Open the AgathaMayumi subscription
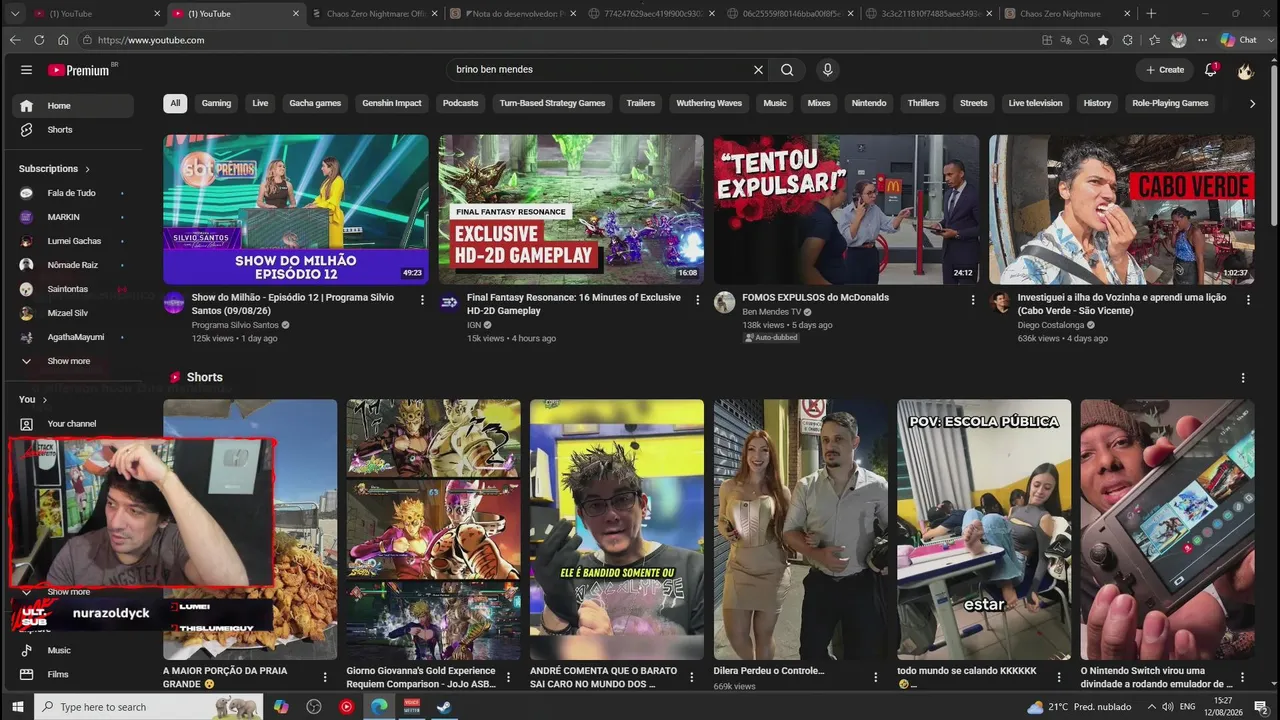The height and width of the screenshot is (720, 1280). tap(73, 337)
